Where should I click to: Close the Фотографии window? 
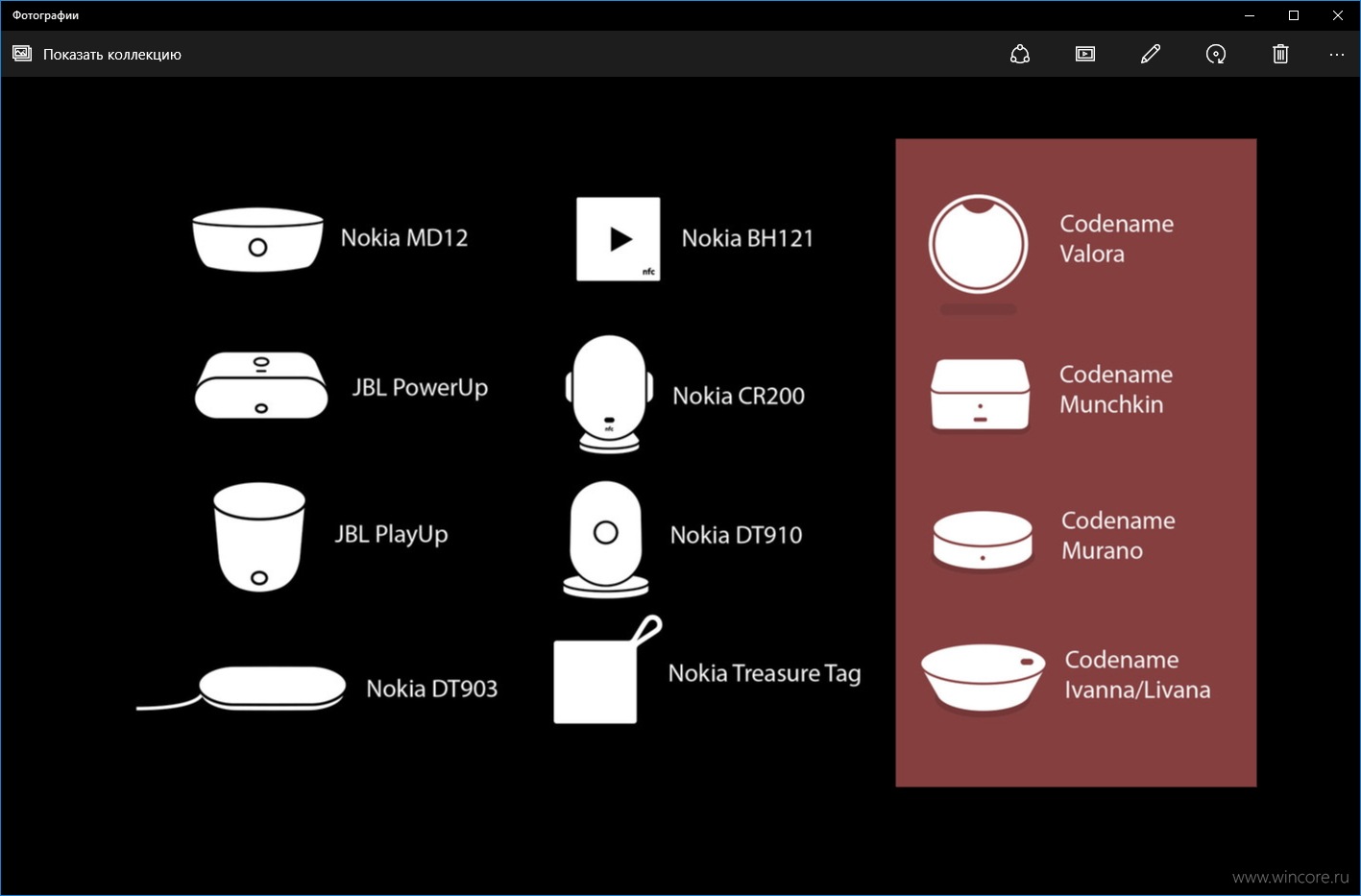1338,15
